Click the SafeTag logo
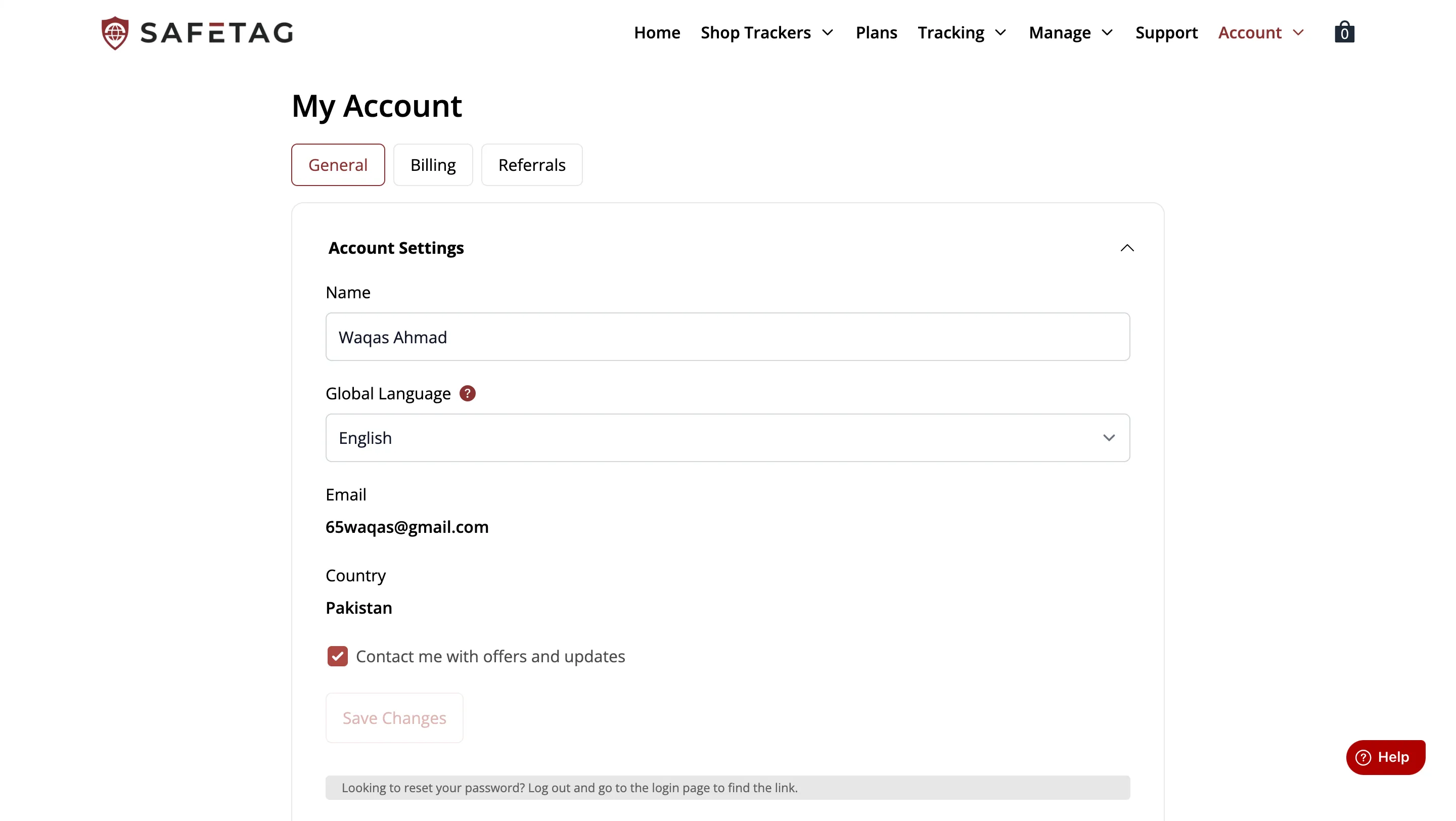 [196, 32]
